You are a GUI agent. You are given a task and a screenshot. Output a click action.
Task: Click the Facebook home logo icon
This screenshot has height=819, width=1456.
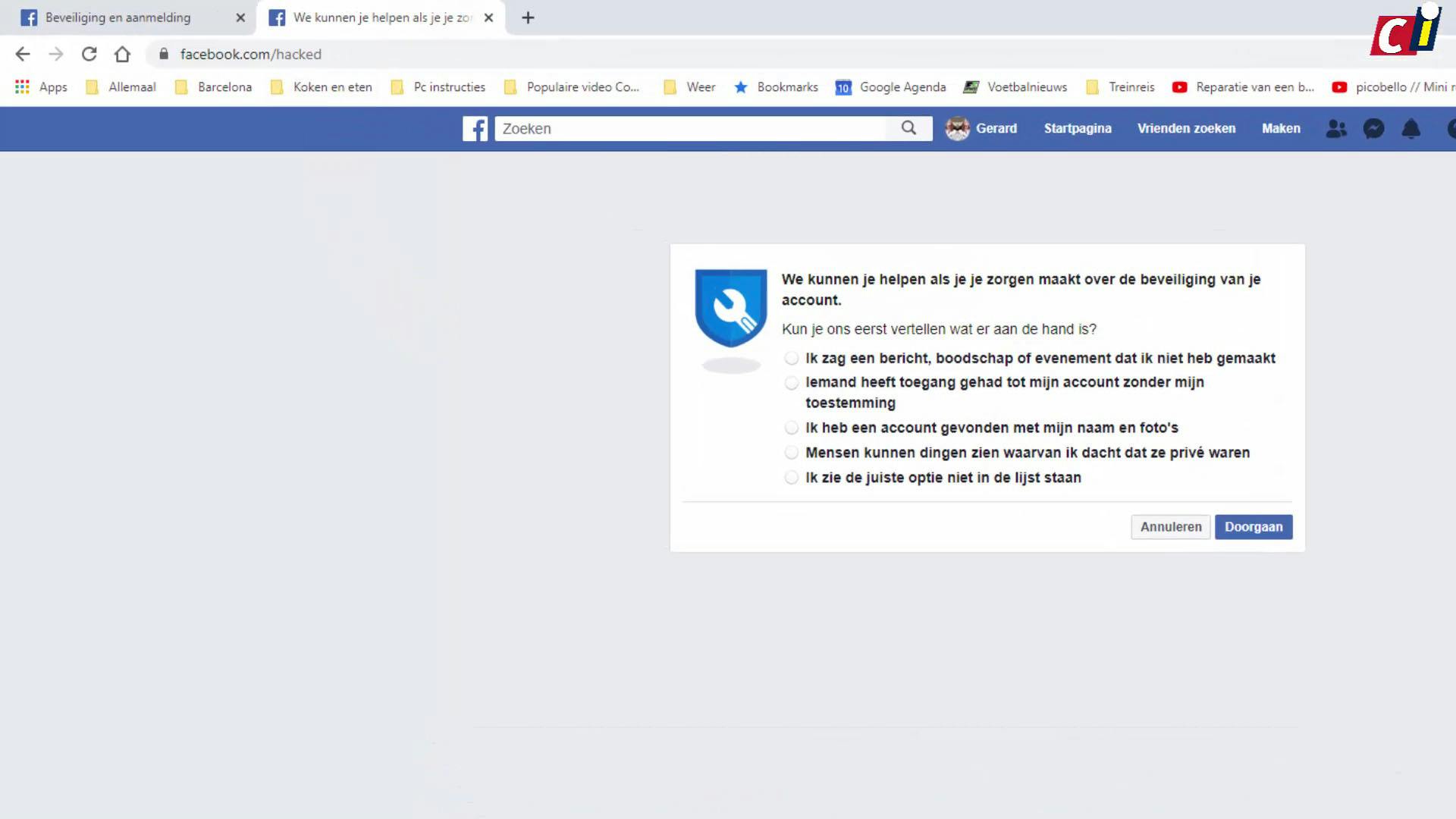(x=475, y=129)
